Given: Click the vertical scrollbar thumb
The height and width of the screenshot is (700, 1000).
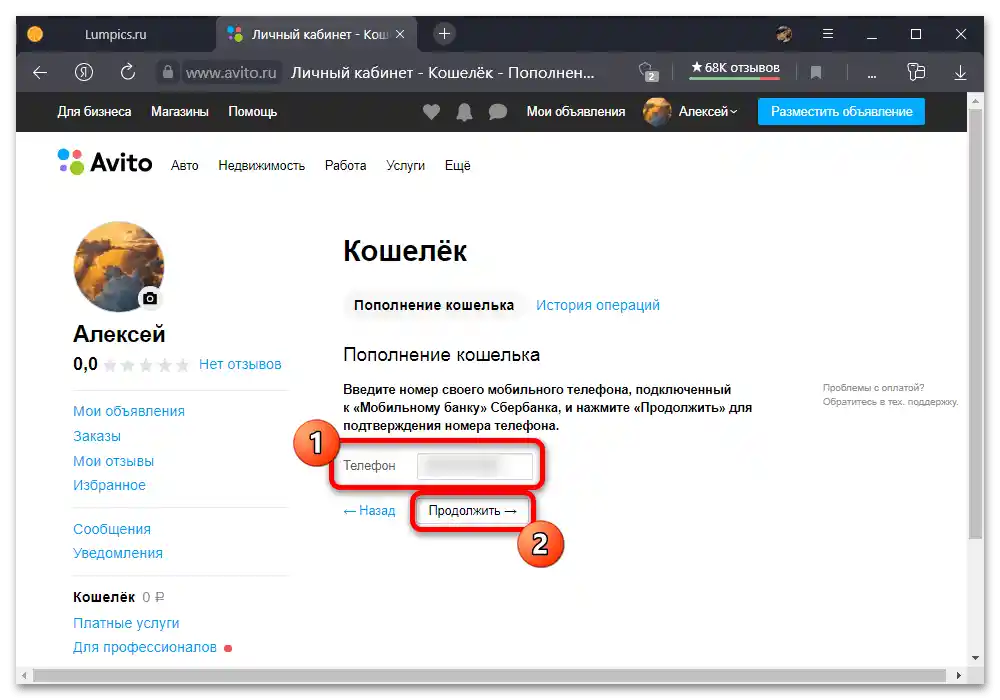Looking at the screenshot, I should 975,324.
